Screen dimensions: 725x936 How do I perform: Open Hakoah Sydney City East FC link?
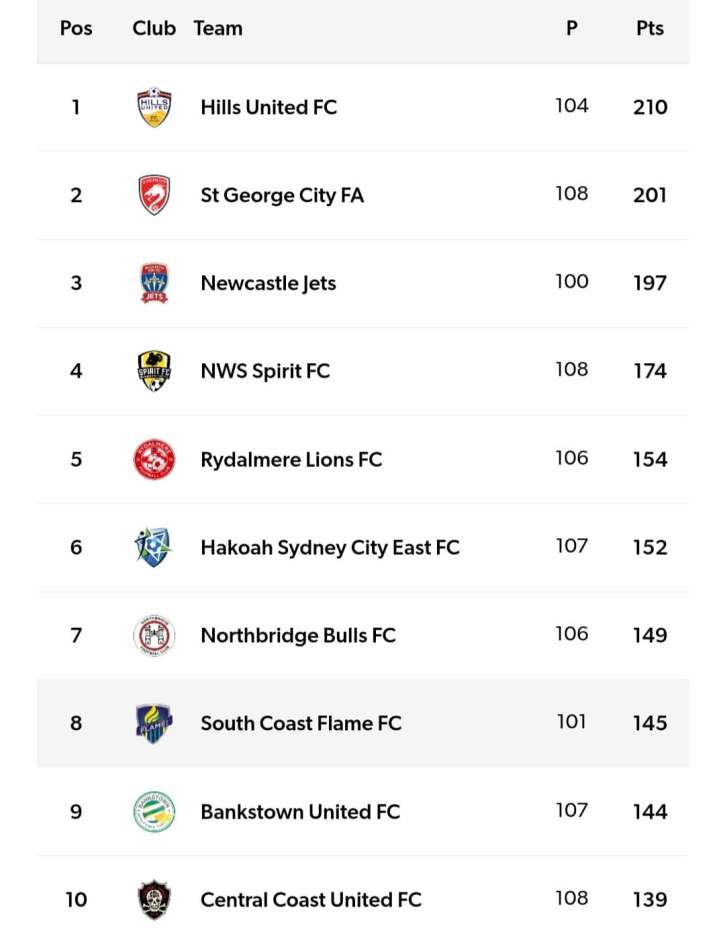(x=330, y=547)
